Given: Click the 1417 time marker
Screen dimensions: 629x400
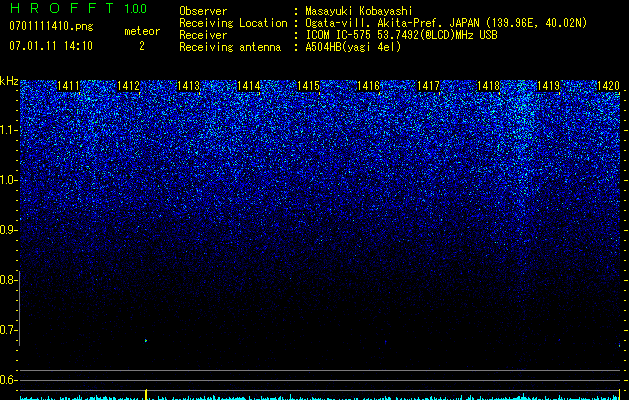Looking at the screenshot, I should 428,86.
